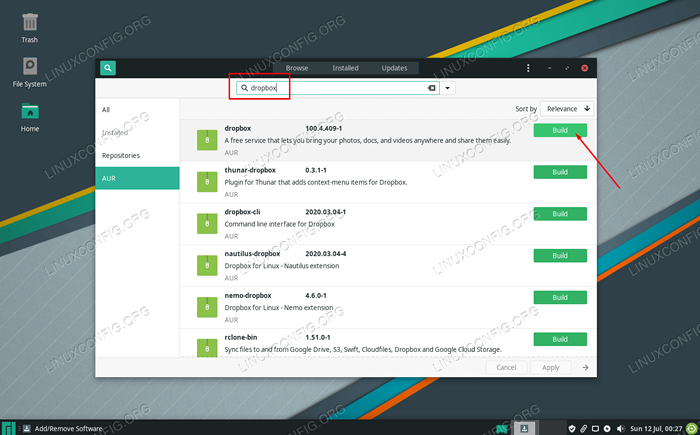700x435 pixels.
Task: Click the paperclip clipboard tray icon
Action: [583, 429]
